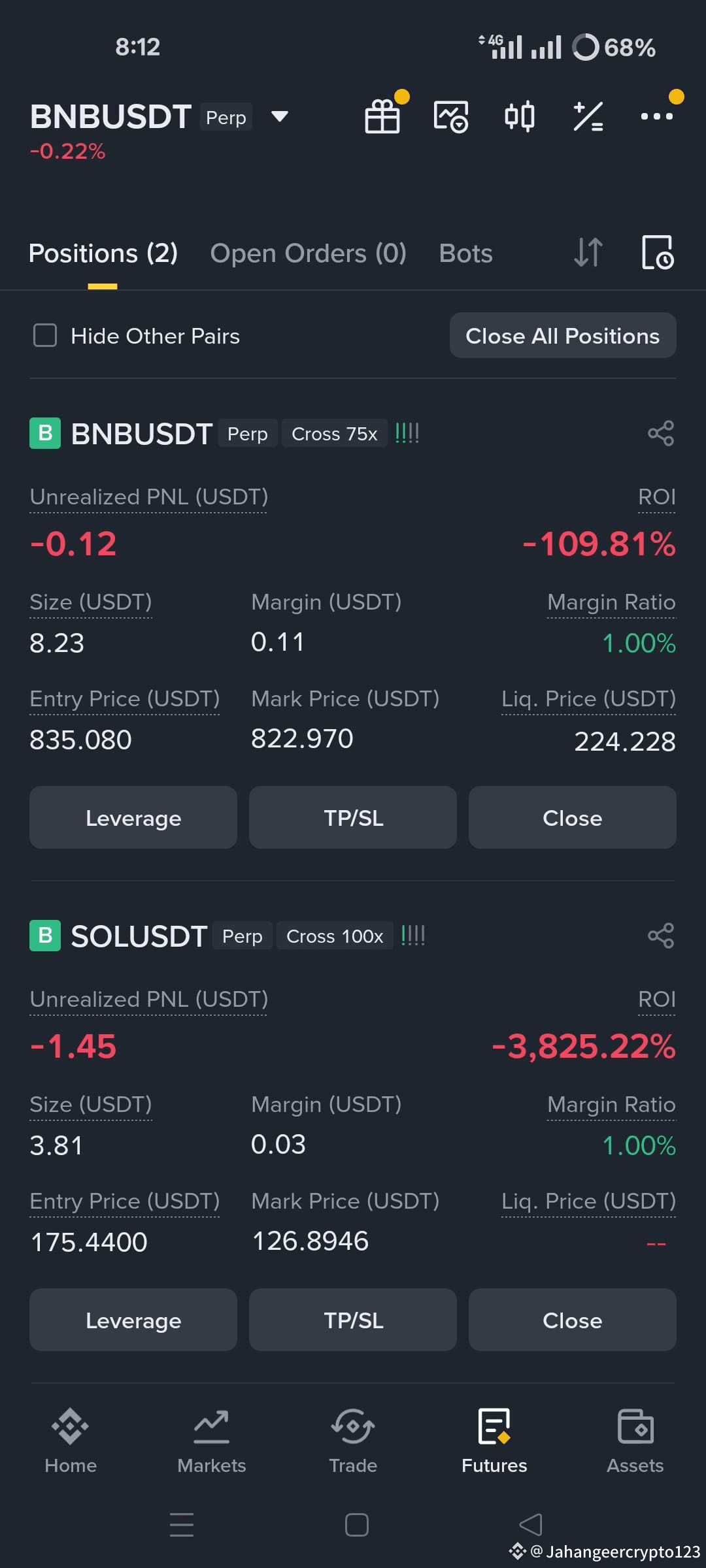Open the Assets wallet tab
Screen dimensions: 706x1568
635,1441
